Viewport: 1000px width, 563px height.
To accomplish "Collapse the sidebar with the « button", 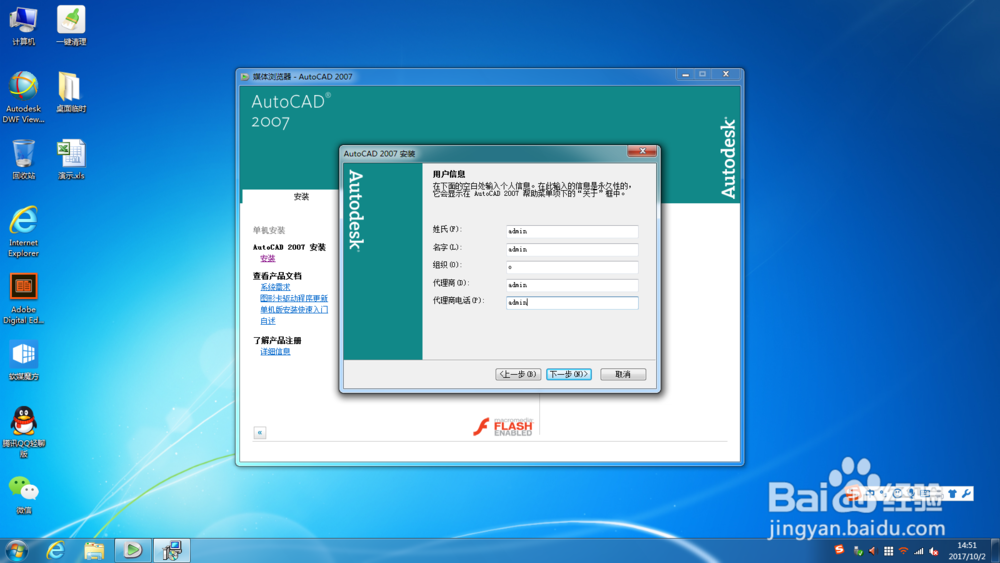I will point(260,433).
